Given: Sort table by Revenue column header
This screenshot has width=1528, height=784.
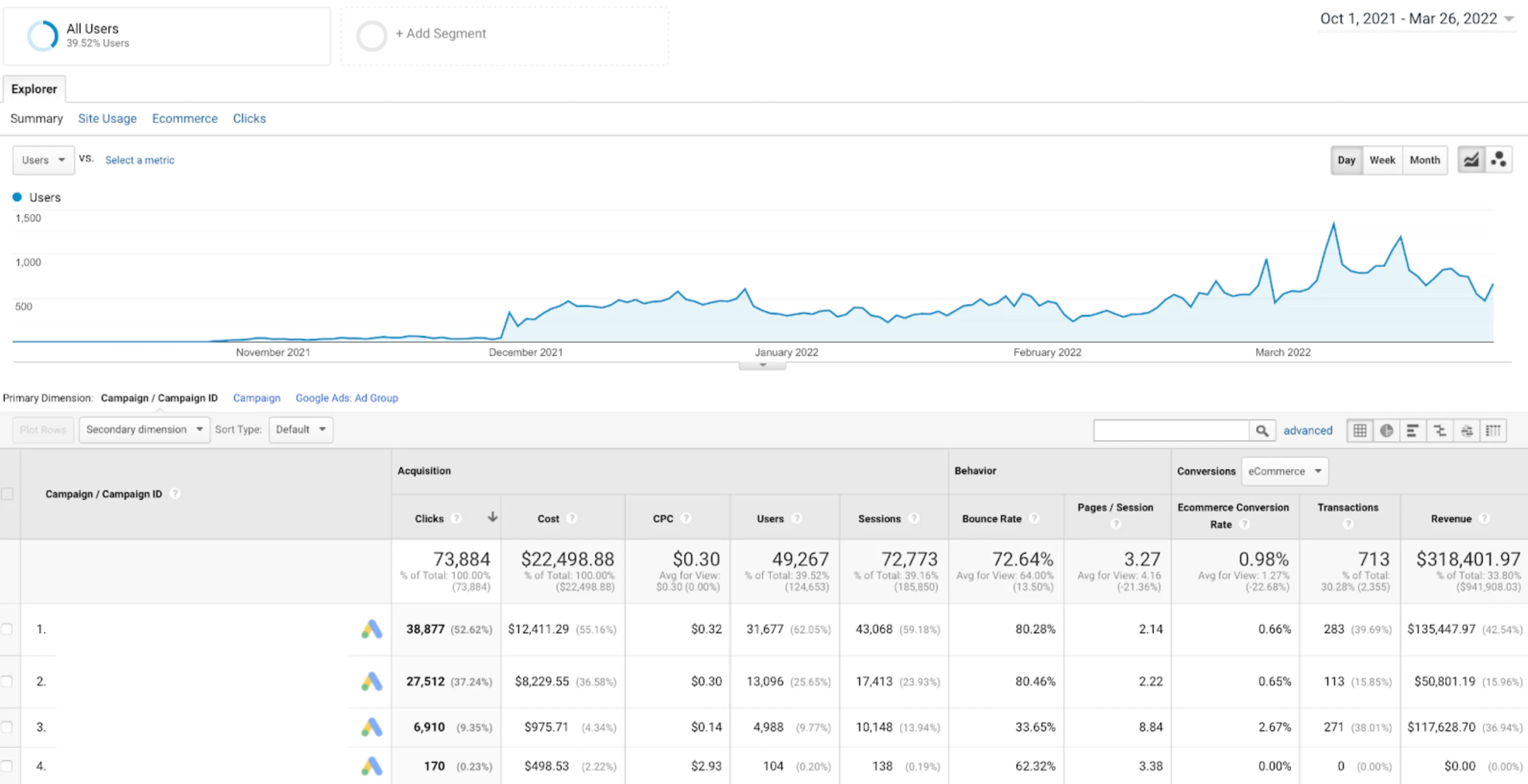Looking at the screenshot, I should coord(1452,519).
